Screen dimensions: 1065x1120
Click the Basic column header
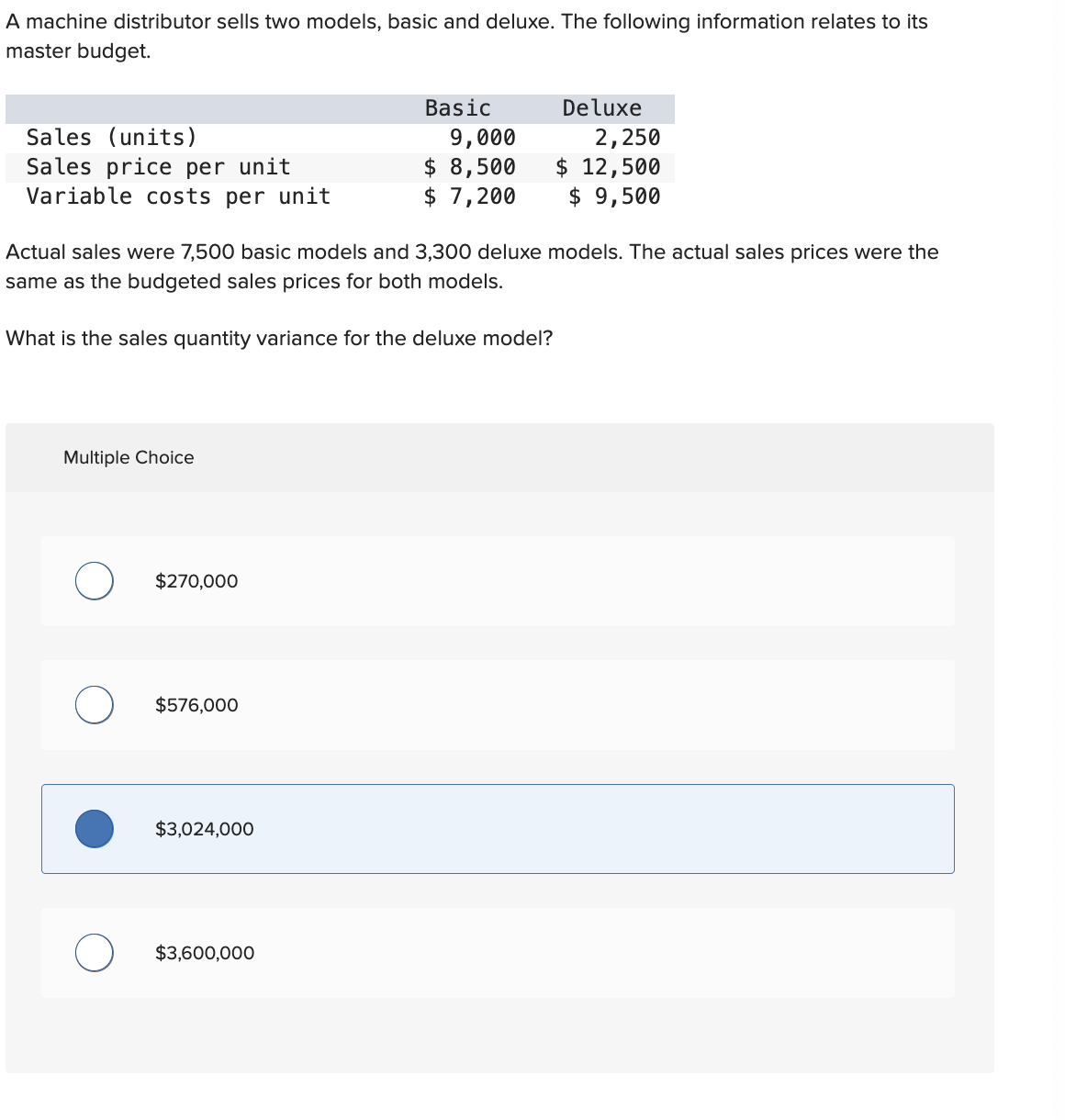pos(457,108)
